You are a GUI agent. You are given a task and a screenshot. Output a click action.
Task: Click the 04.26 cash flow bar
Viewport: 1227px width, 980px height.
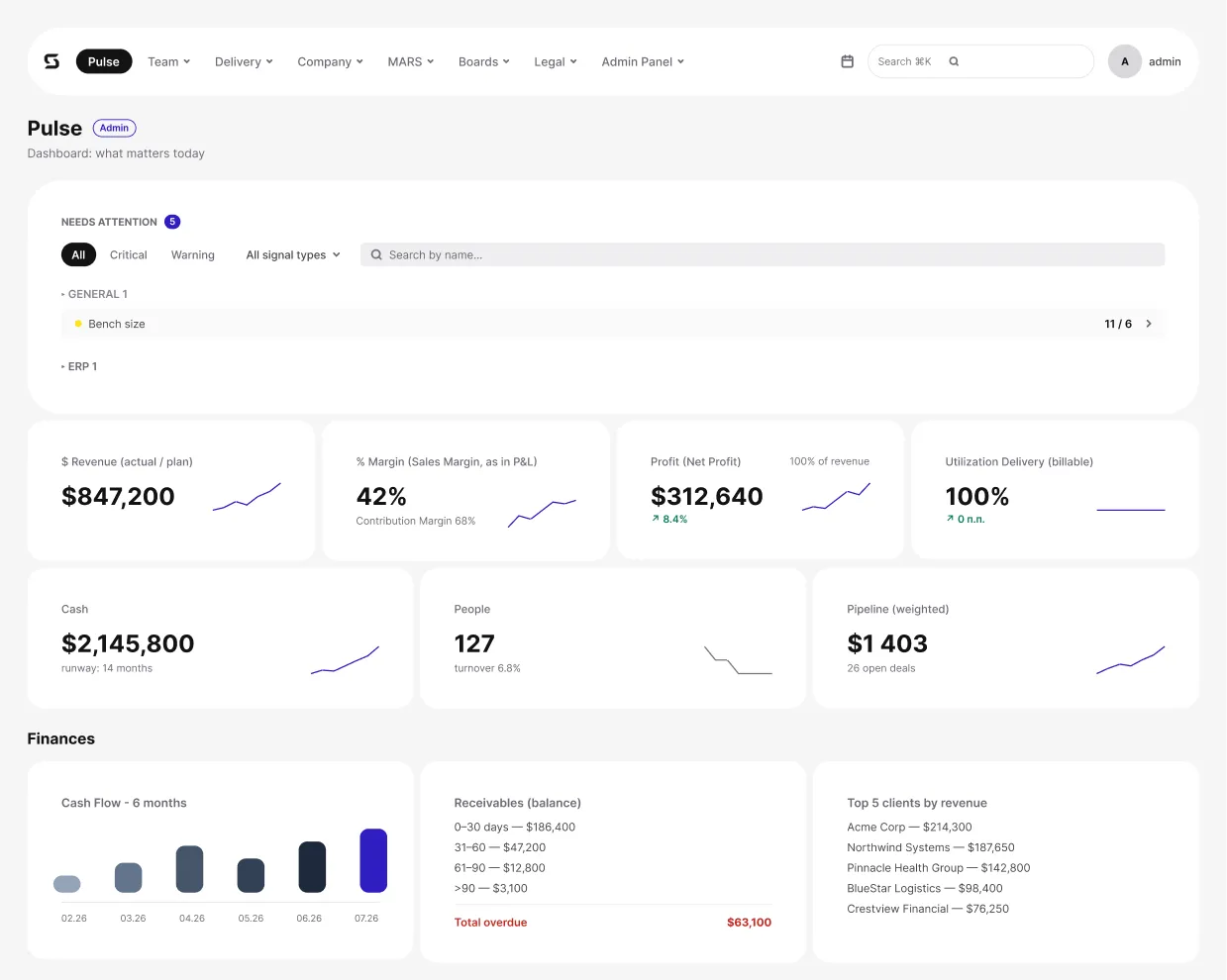(189, 869)
